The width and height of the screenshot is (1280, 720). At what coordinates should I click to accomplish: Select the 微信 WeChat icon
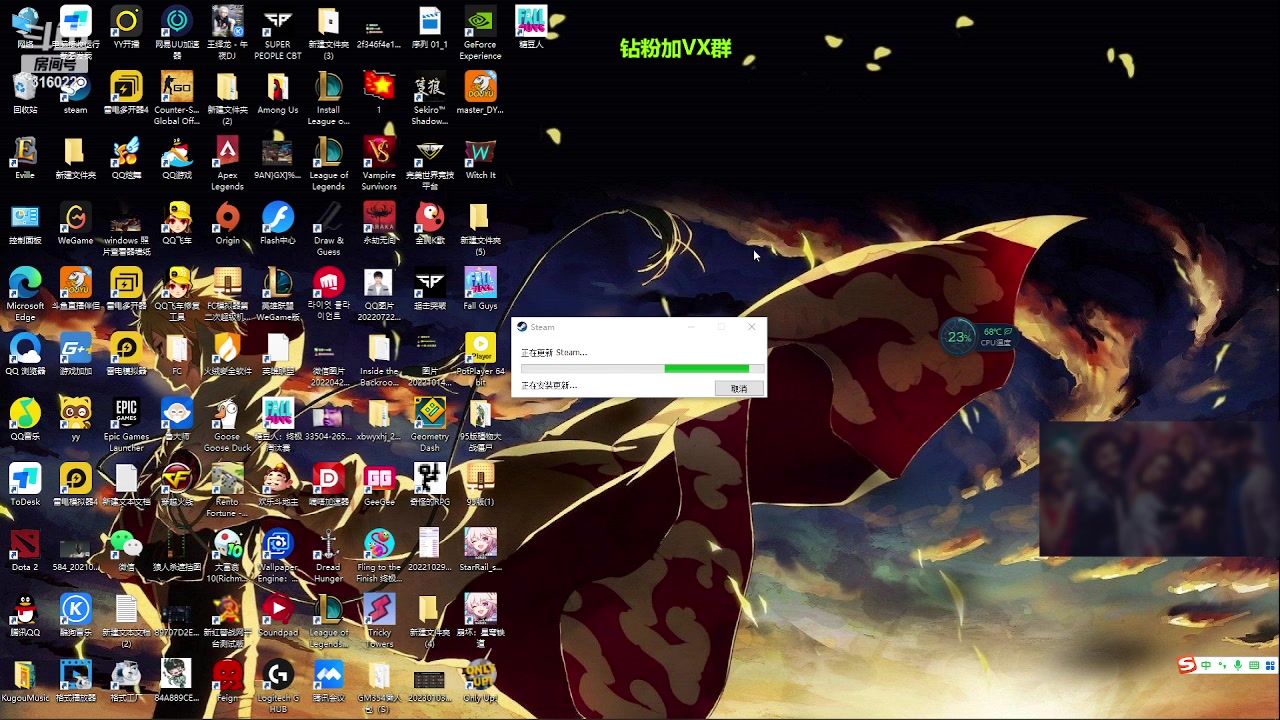[x=126, y=551]
